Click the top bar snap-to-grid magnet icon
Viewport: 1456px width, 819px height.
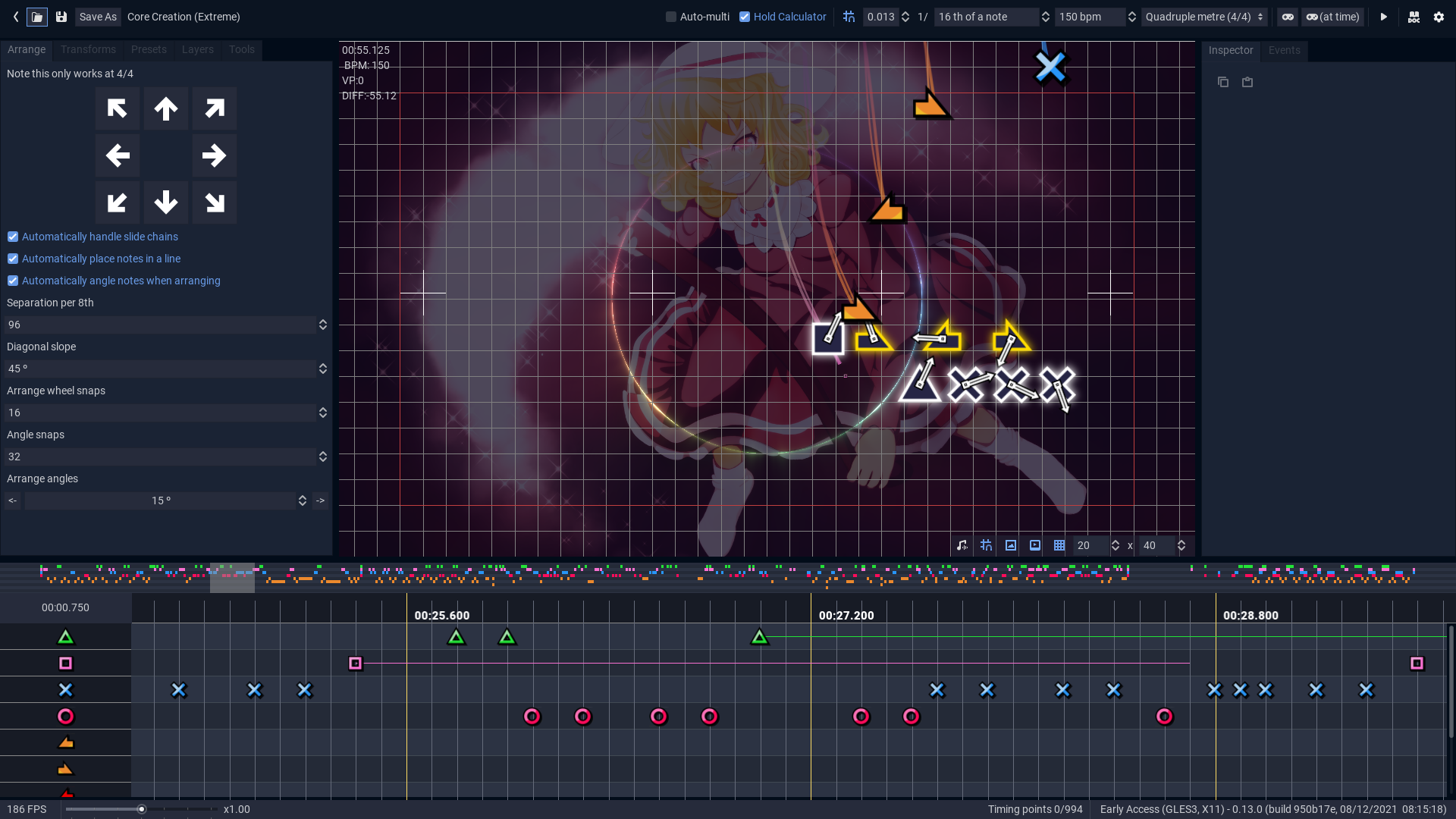[849, 17]
